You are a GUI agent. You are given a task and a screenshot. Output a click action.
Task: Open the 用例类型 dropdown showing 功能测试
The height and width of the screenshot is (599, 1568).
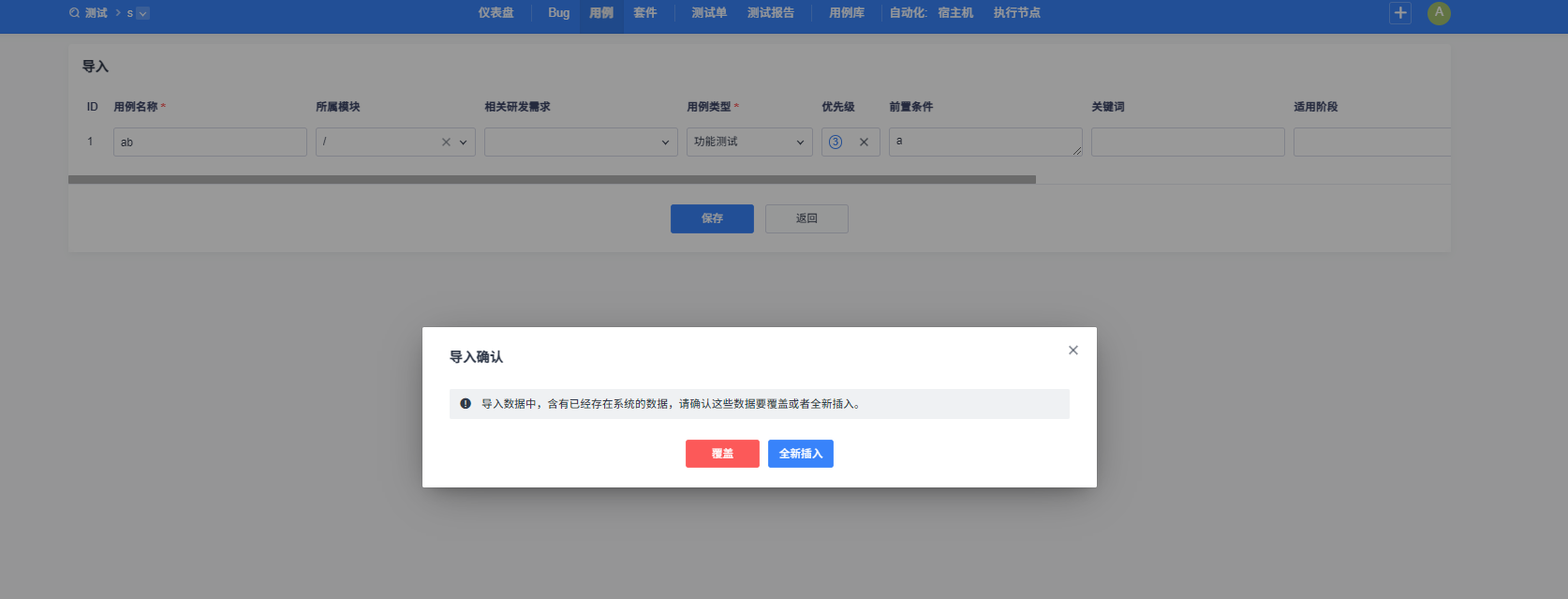pyautogui.click(x=749, y=142)
